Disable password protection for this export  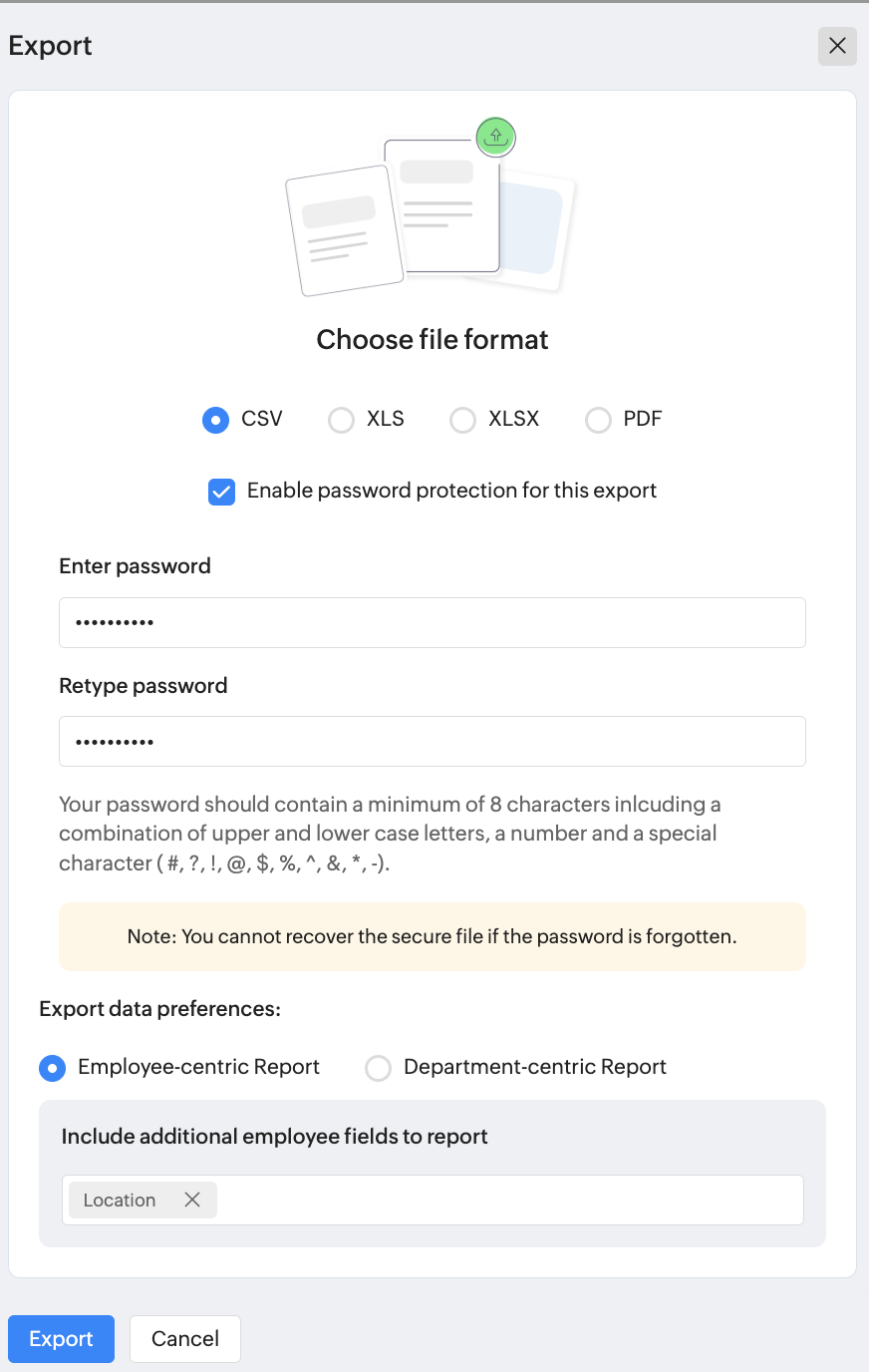[x=221, y=492]
